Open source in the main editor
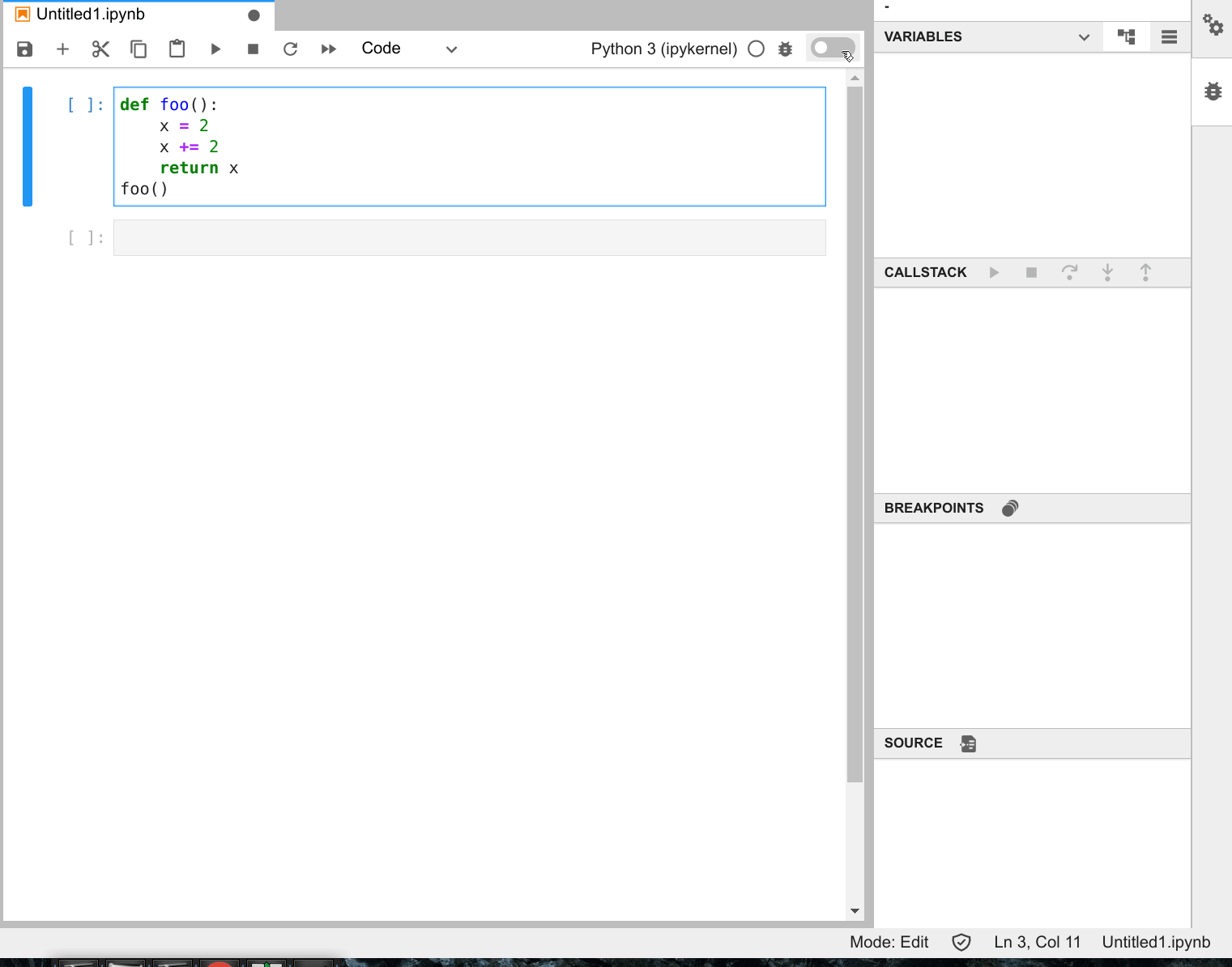The width and height of the screenshot is (1232, 967). point(968,743)
